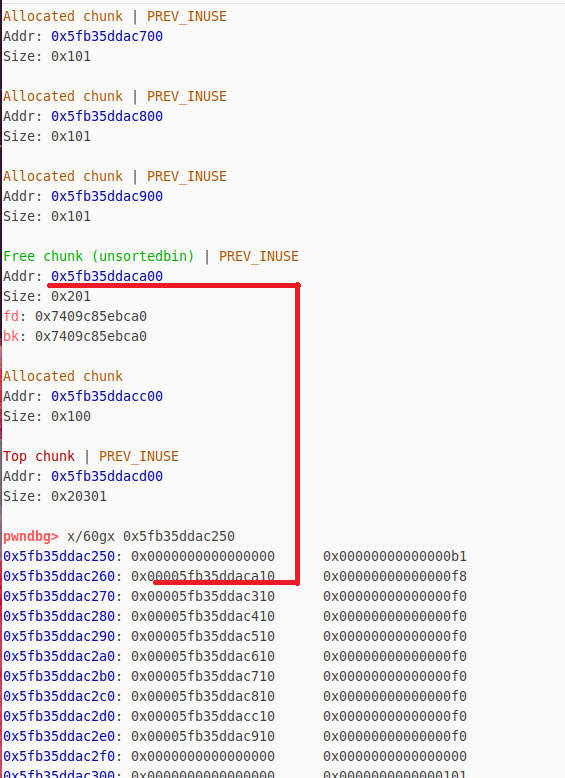
Task: Select the unsortedbin chunk address 0x5fb35ddaca00
Action: pos(107,276)
